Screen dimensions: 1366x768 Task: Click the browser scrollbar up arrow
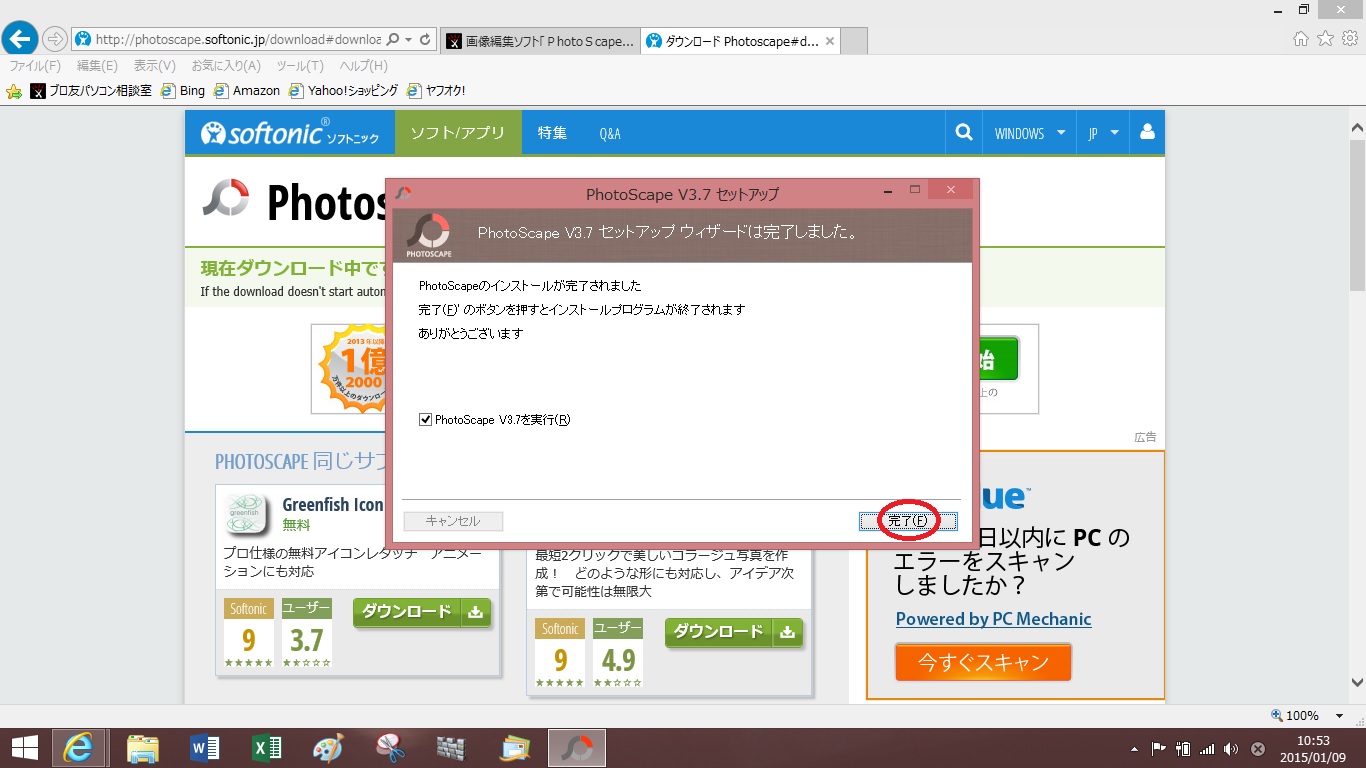[x=1357, y=128]
